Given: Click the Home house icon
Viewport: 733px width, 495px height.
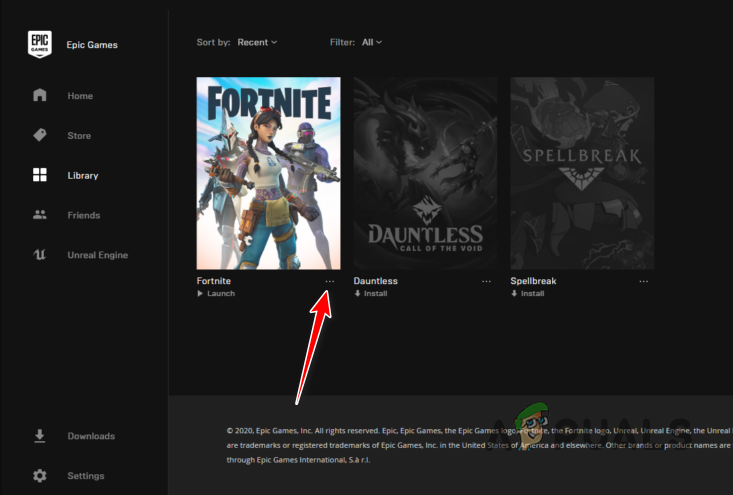Looking at the screenshot, I should pyautogui.click(x=40, y=95).
